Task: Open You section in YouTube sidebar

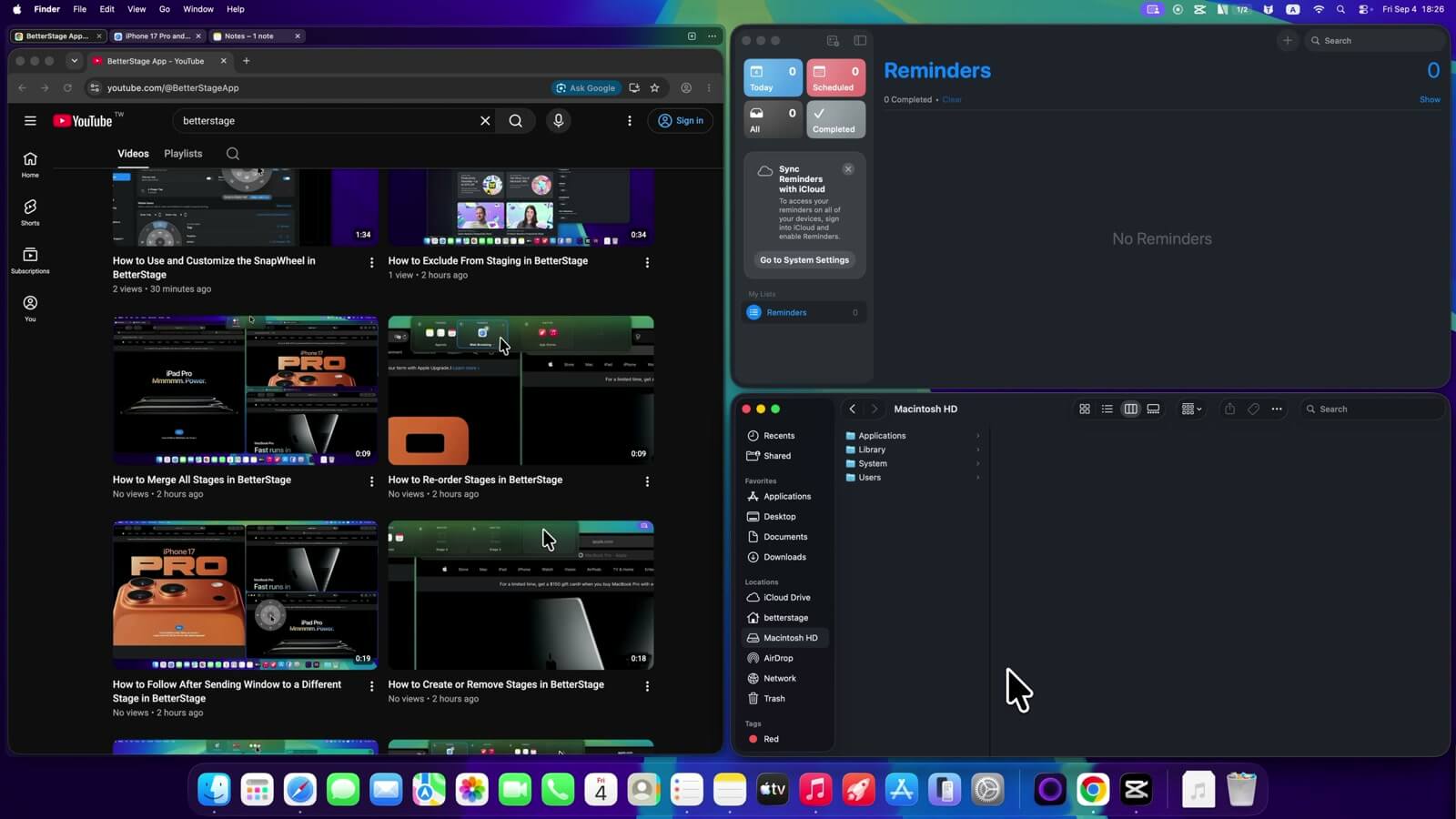Action: [30, 308]
